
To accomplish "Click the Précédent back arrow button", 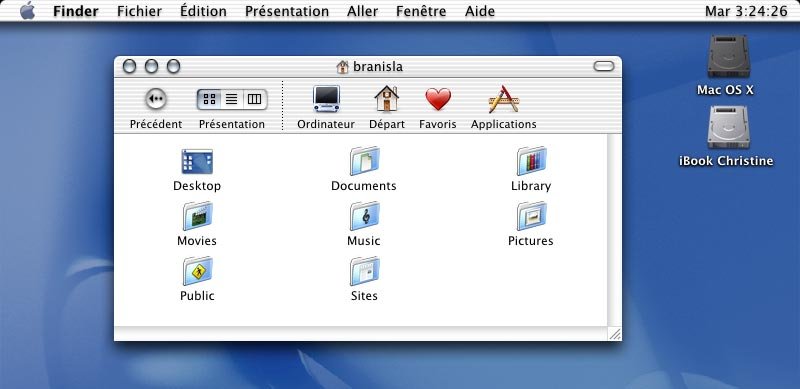I will (156, 99).
